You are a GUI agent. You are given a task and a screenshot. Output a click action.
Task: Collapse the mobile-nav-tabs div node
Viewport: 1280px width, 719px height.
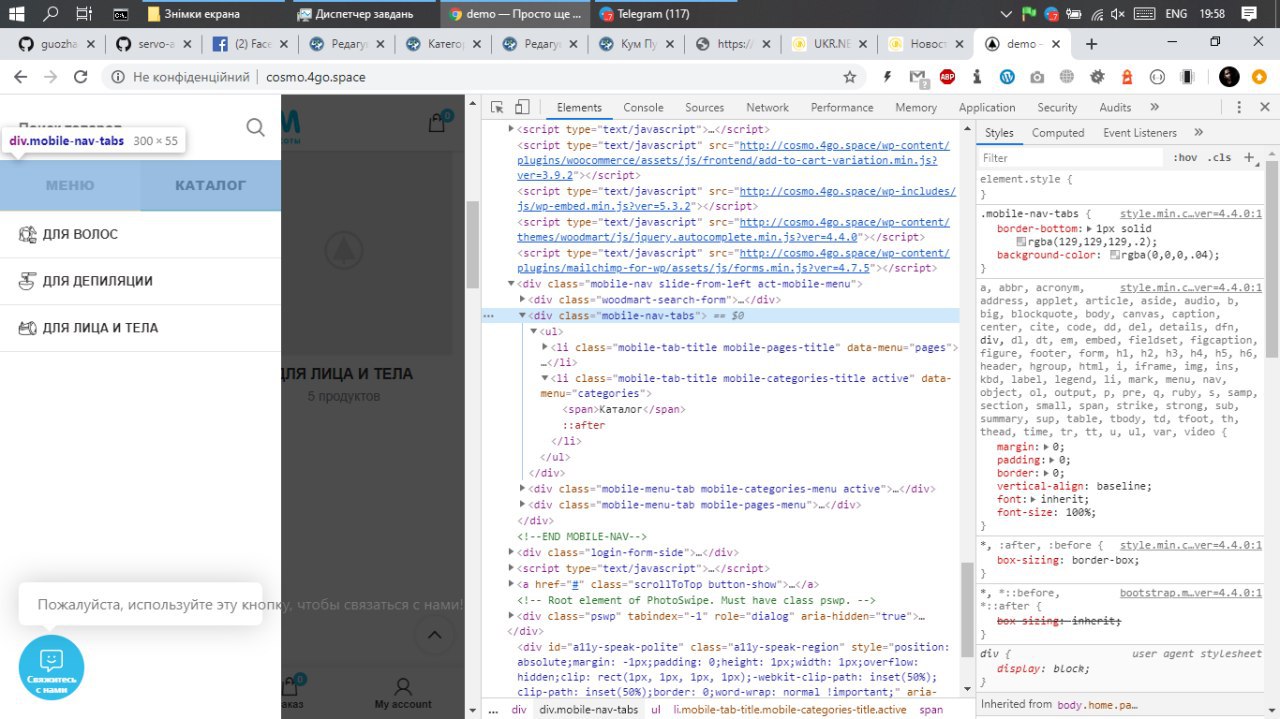(x=523, y=316)
